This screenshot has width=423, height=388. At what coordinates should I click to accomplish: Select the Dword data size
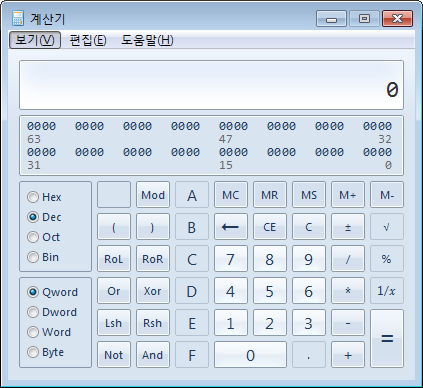click(52, 312)
